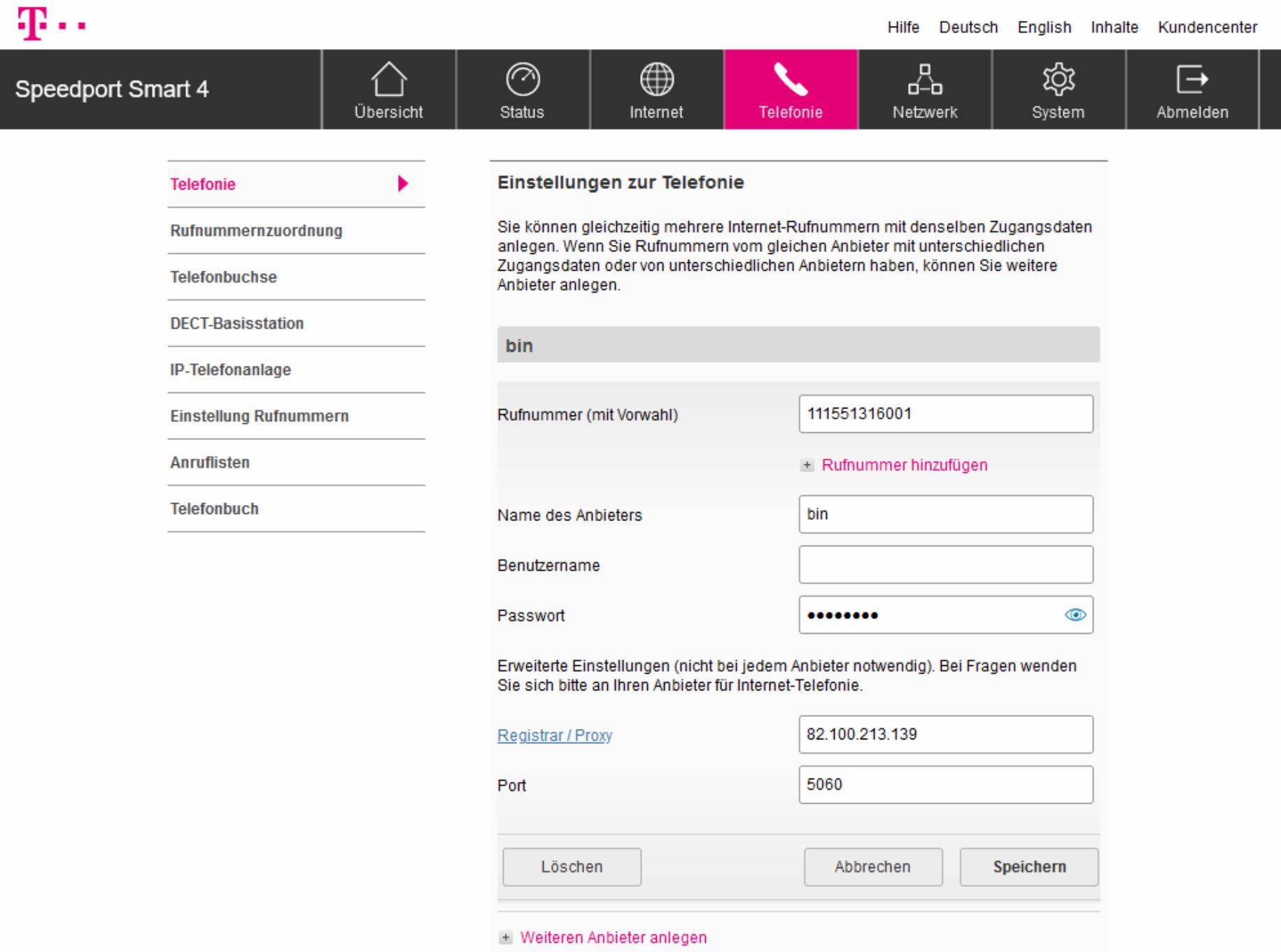Image resolution: width=1281 pixels, height=952 pixels.
Task: Click the Abbrechen button
Action: (873, 867)
